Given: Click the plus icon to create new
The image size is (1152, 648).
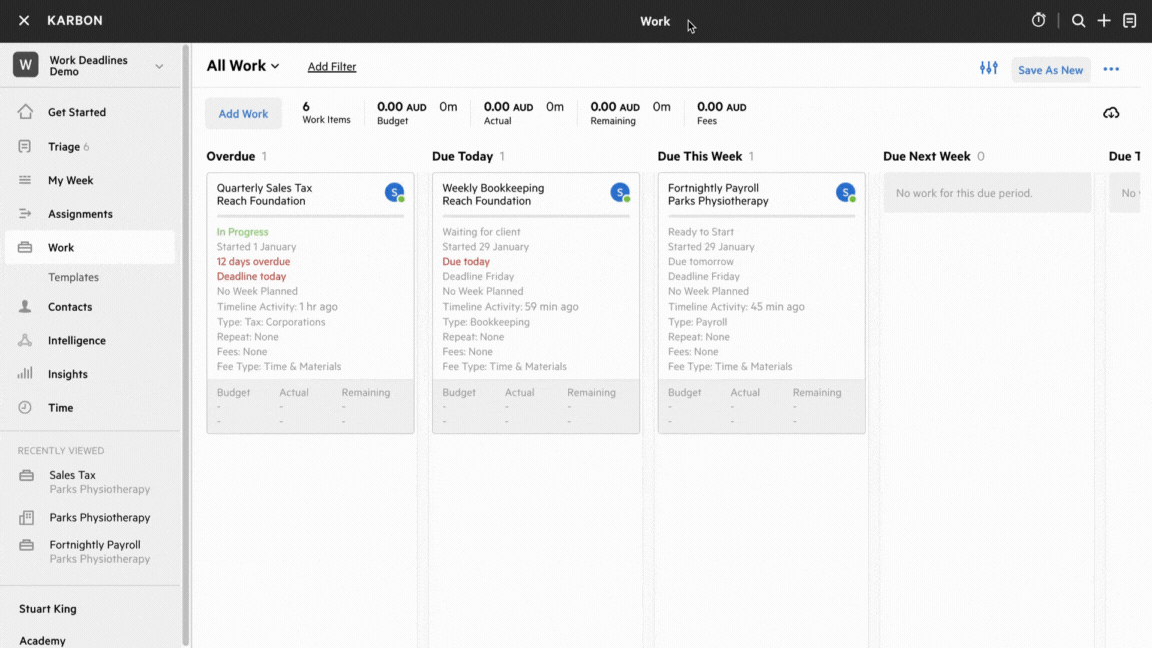Looking at the screenshot, I should [x=1104, y=21].
